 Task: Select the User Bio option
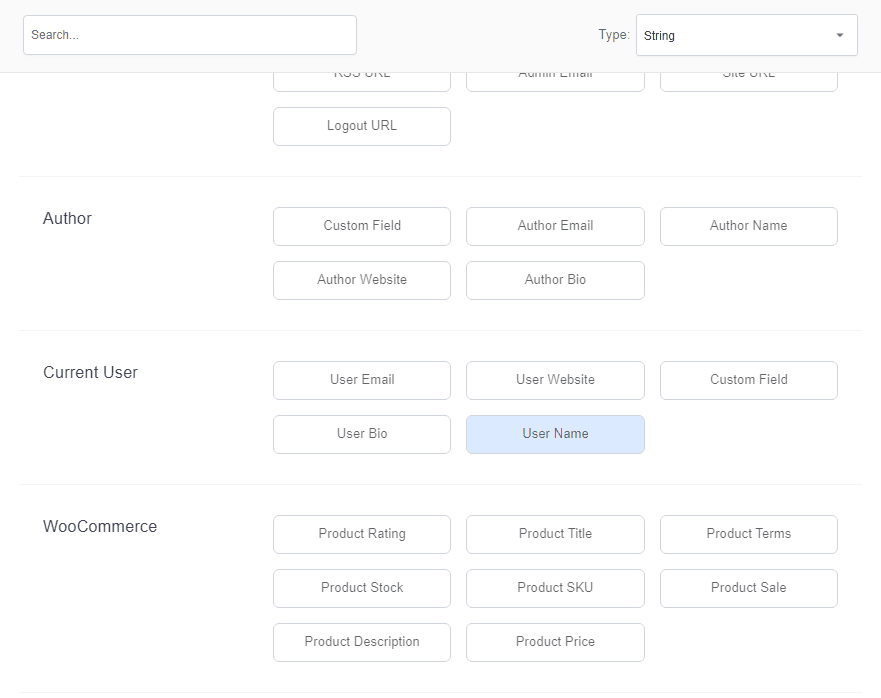click(x=362, y=434)
